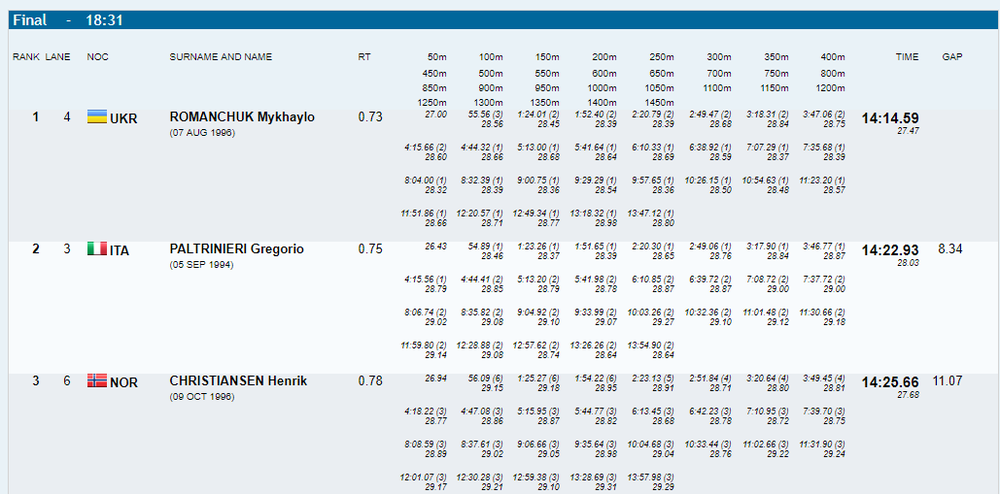Open PALTRINIERI Gregorio athlete profile
Image resolution: width=1000 pixels, height=494 pixels.
pos(237,249)
